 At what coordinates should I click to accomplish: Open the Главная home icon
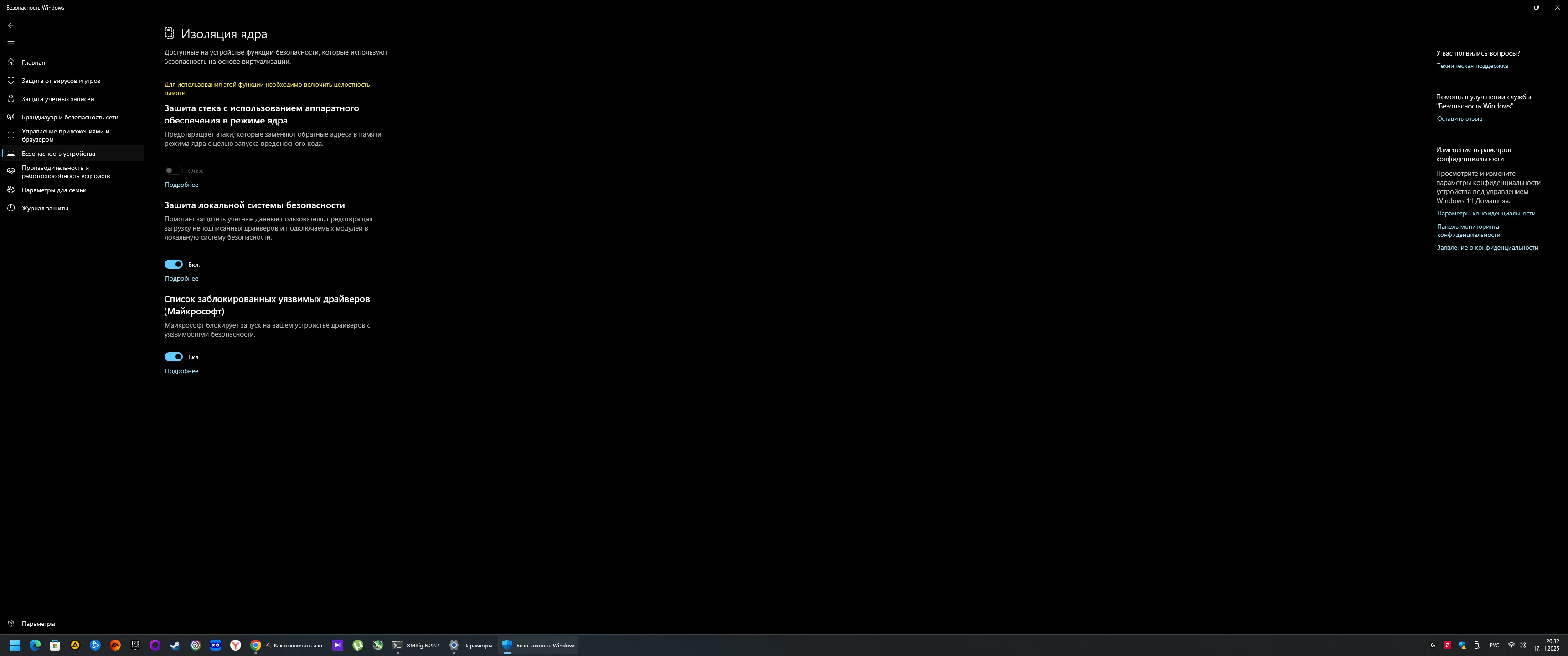11,62
